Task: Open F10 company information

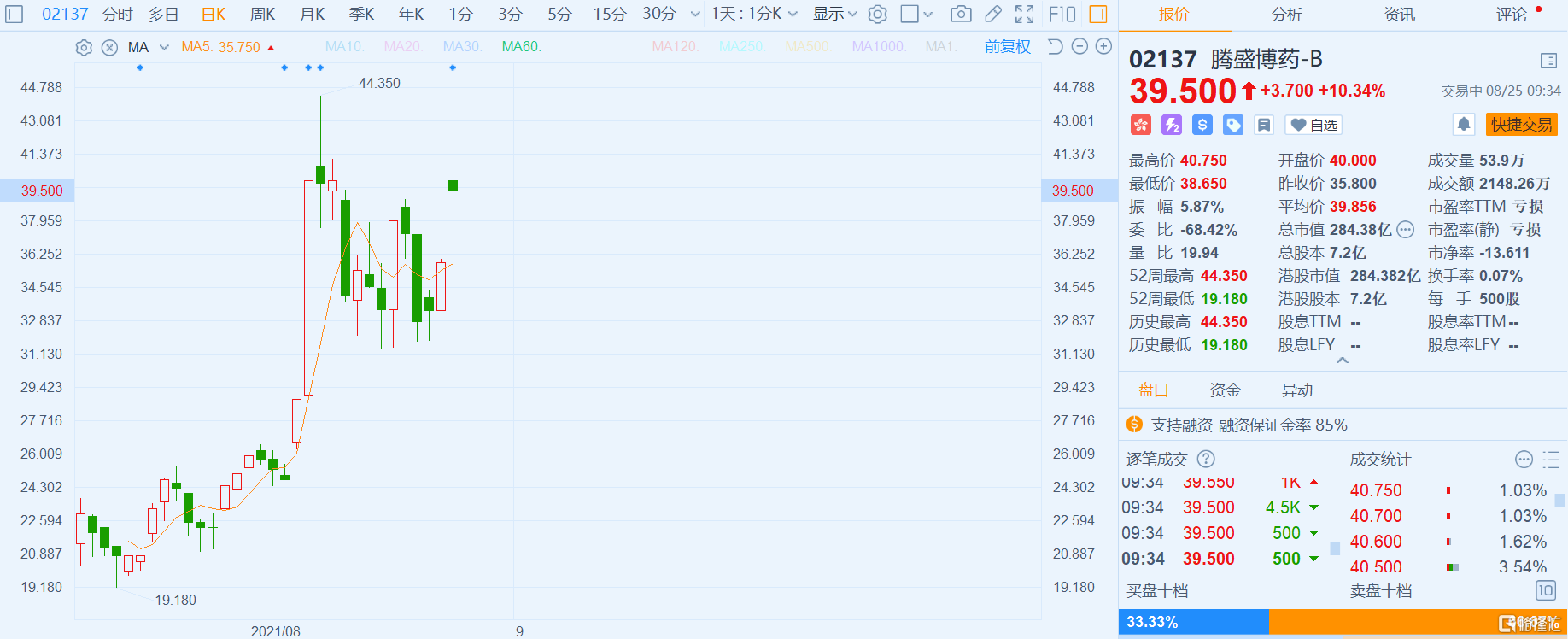Action: click(1062, 14)
